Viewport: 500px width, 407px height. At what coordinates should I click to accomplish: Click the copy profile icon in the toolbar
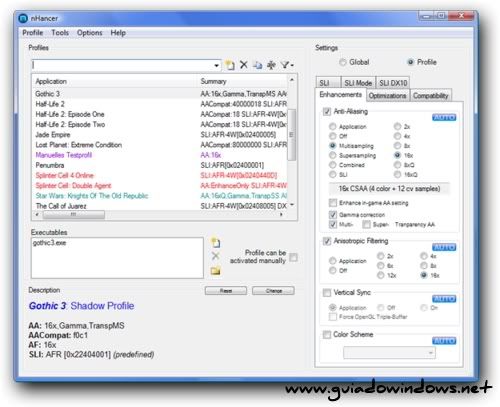pos(257,65)
